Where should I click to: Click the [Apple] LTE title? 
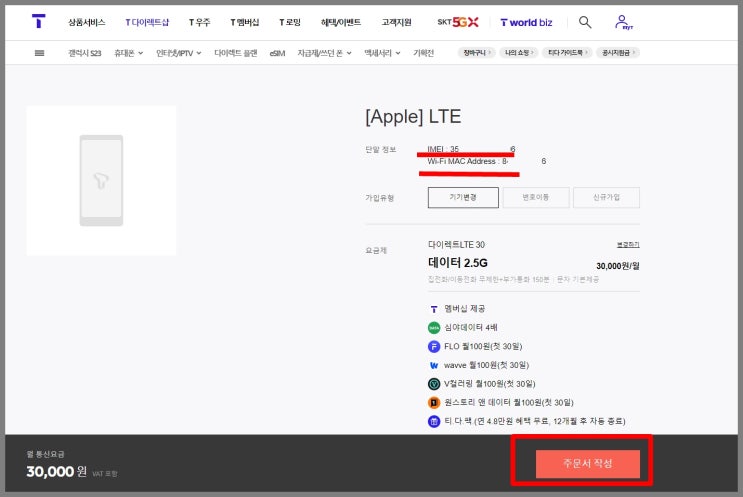[x=413, y=117]
